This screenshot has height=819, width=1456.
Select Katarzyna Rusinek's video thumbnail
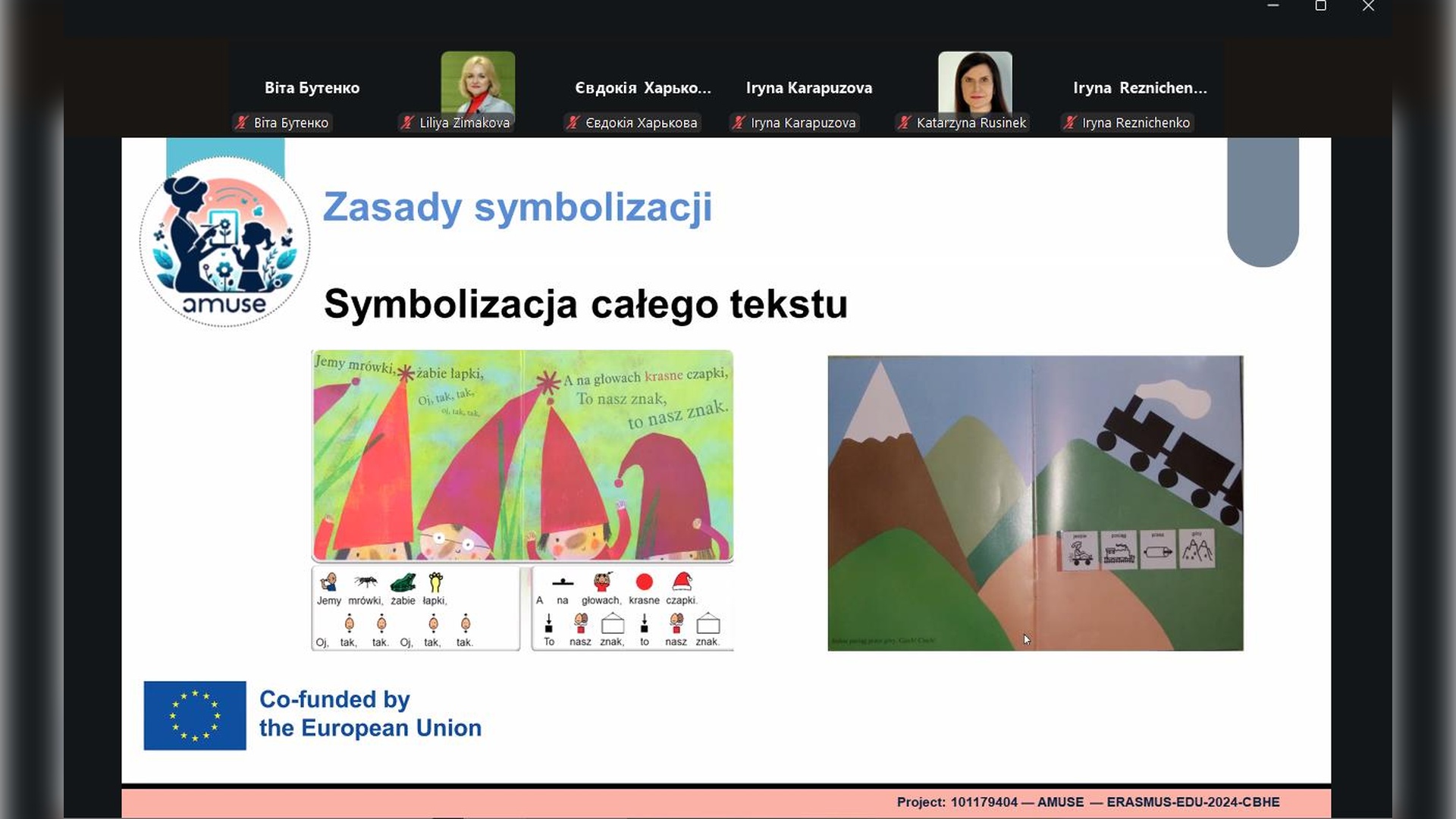(x=974, y=82)
